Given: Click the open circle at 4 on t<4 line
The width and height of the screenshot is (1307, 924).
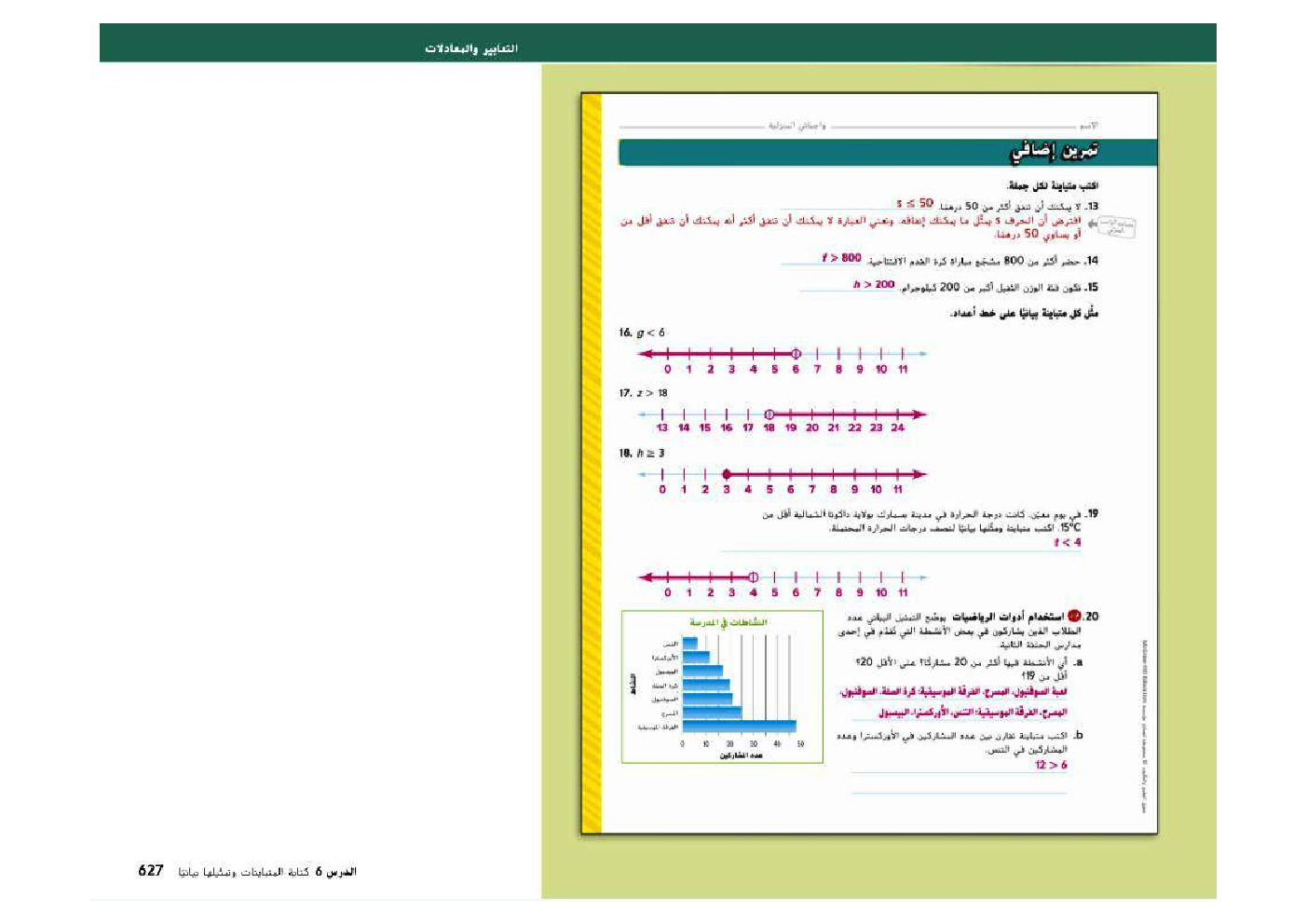Looking at the screenshot, I should (x=754, y=577).
